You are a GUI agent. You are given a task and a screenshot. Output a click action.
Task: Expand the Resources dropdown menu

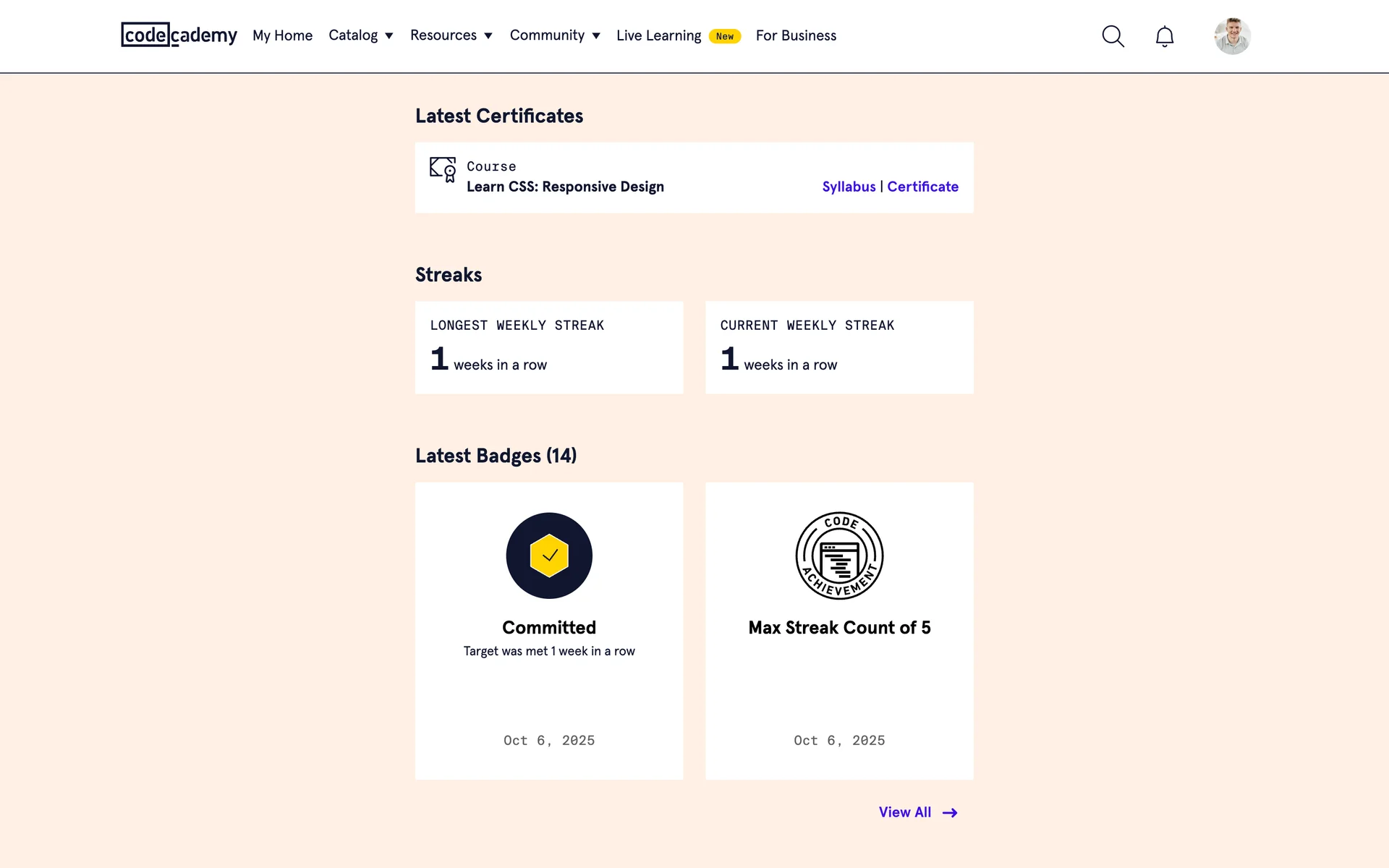click(451, 35)
